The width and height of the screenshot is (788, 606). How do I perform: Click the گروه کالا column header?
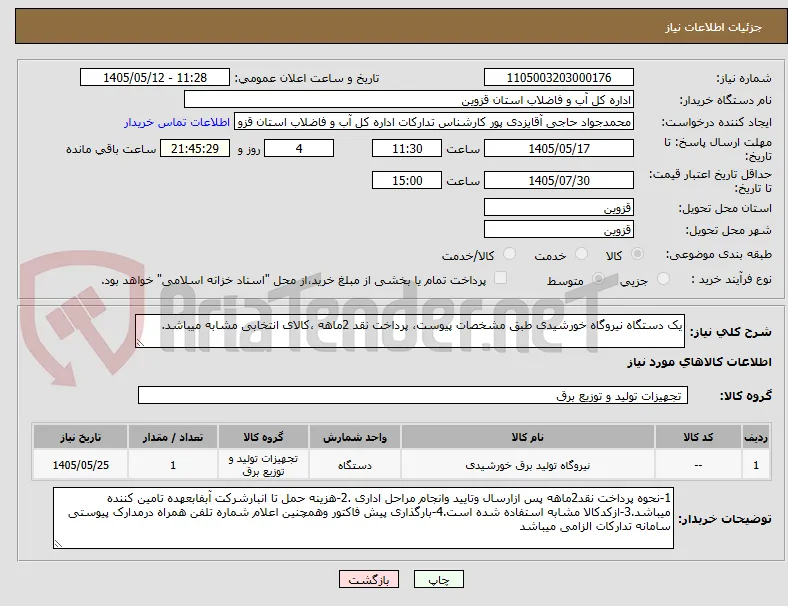(x=263, y=437)
